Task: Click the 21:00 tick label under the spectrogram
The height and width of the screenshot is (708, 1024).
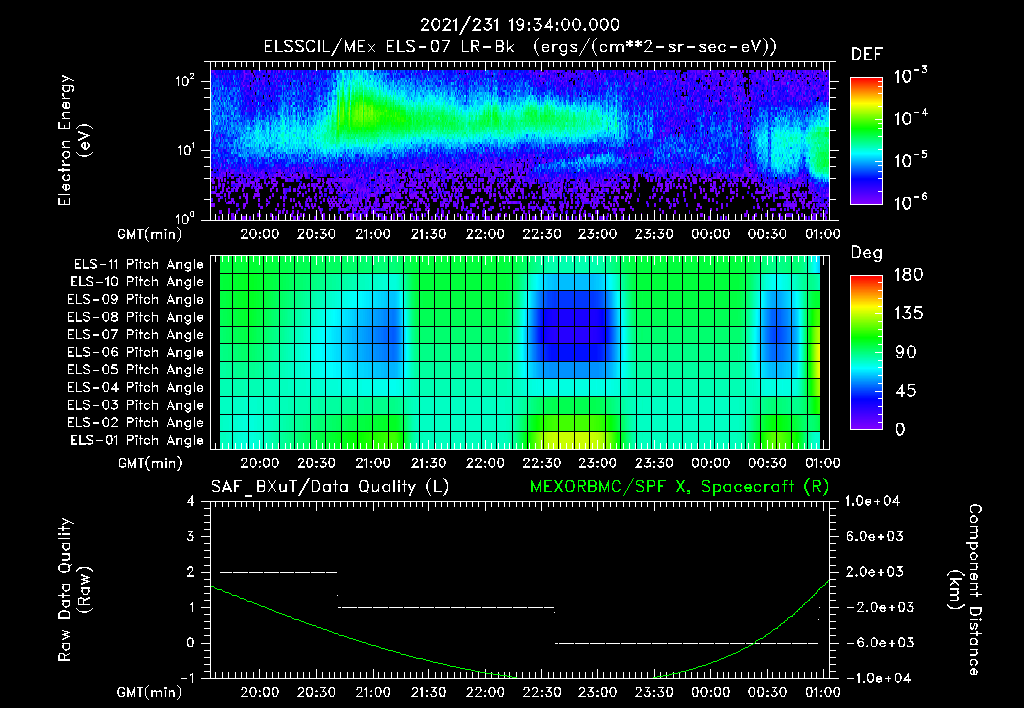Action: [x=372, y=234]
